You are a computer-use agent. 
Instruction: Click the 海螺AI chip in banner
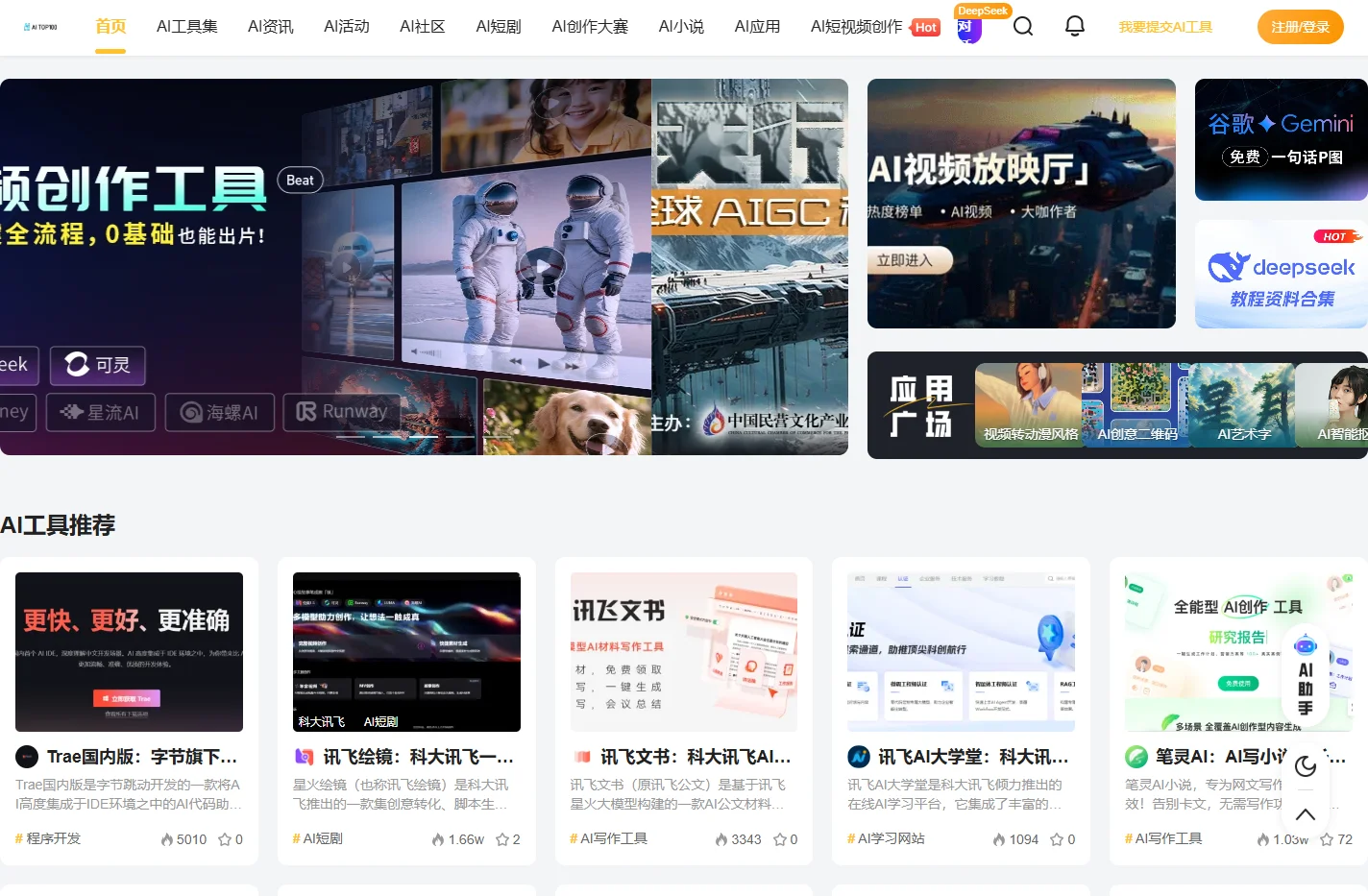click(x=220, y=412)
